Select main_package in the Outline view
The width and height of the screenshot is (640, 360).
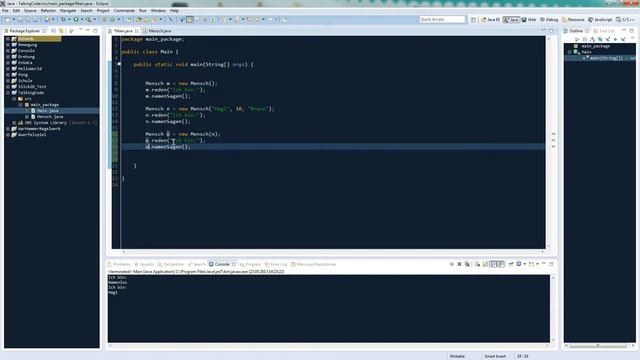tap(596, 46)
